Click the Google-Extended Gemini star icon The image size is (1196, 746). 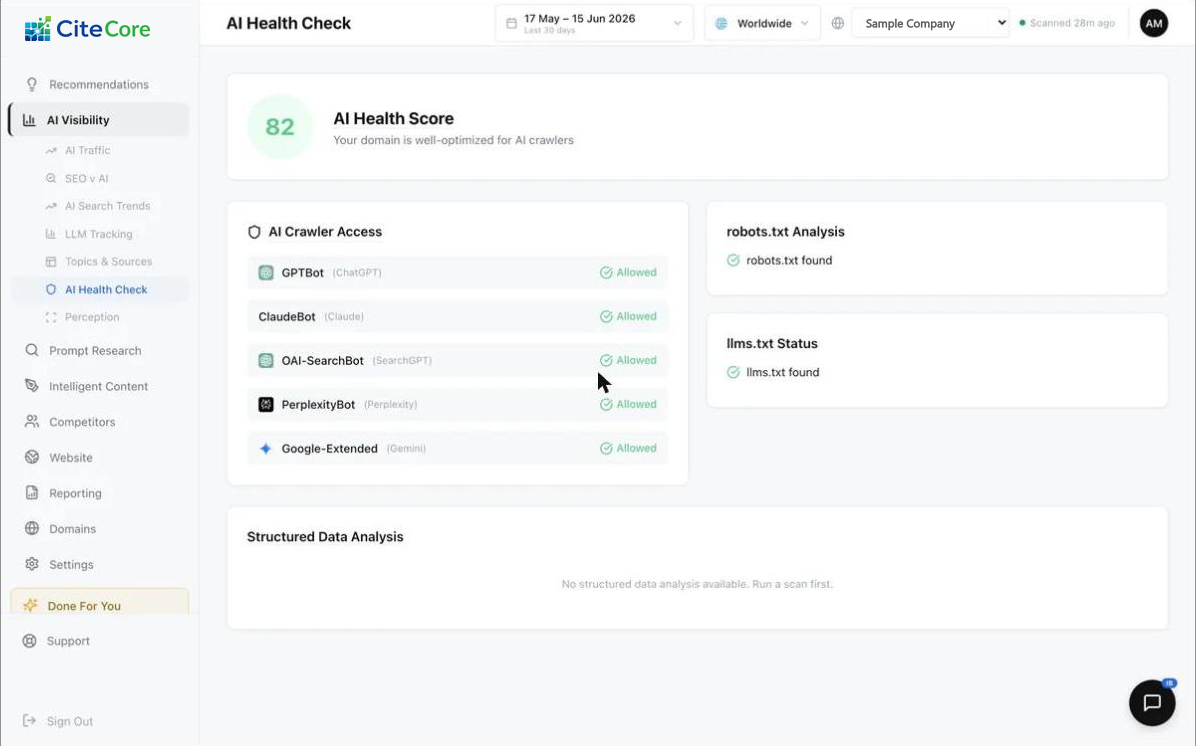pos(265,449)
